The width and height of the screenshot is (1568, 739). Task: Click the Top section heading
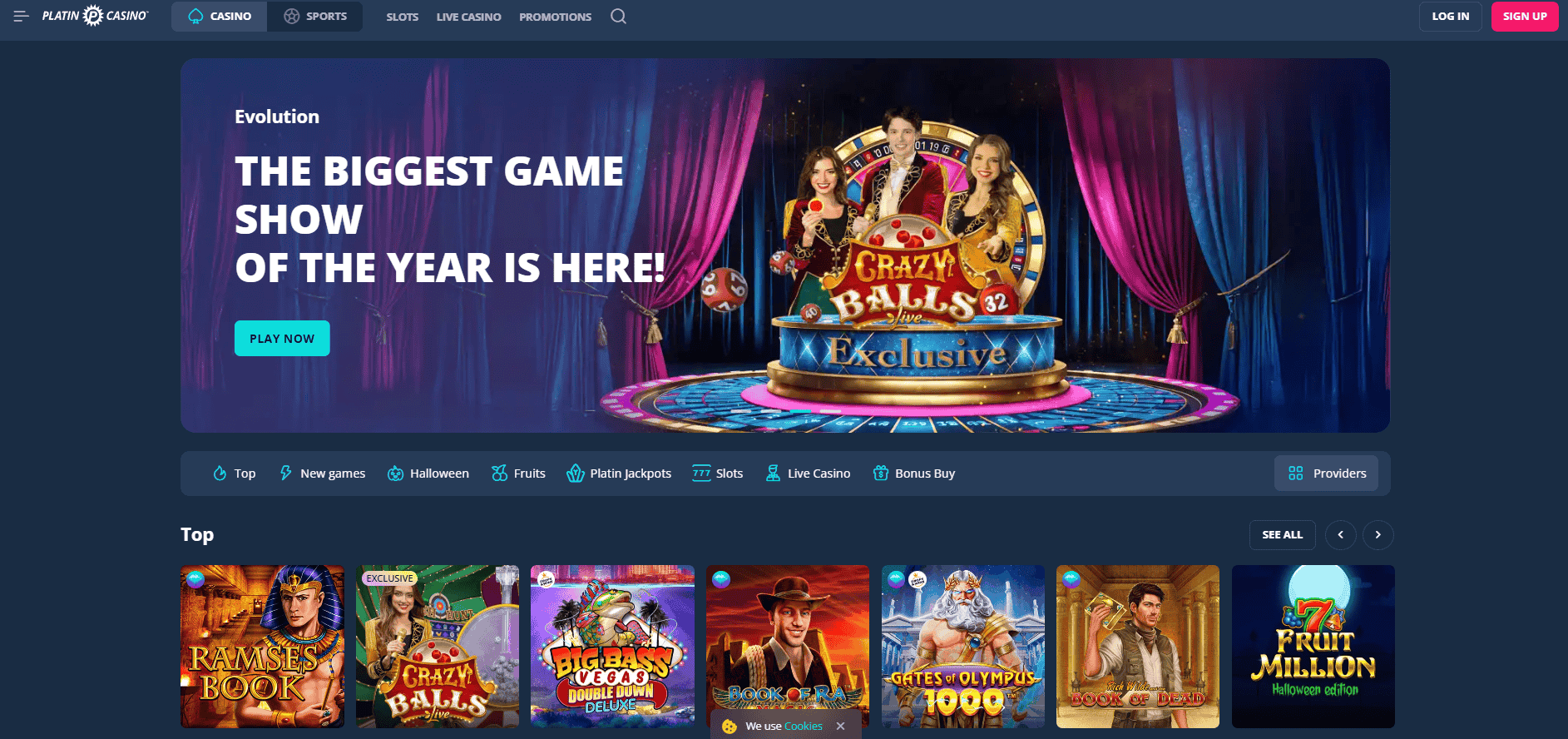197,534
